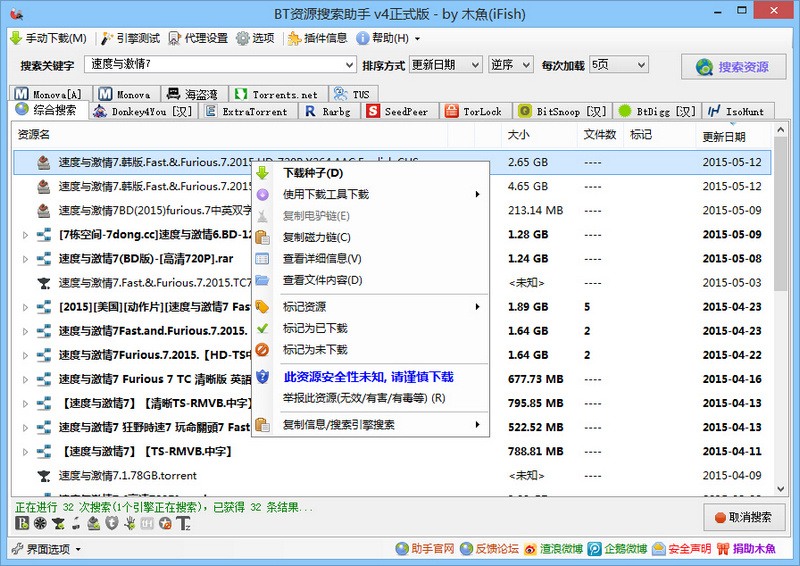This screenshot has height=566, width=800.
Task: Select the 速度与激情7.Fast.&.Furious.7.2015.TC row
Action: coord(392,283)
